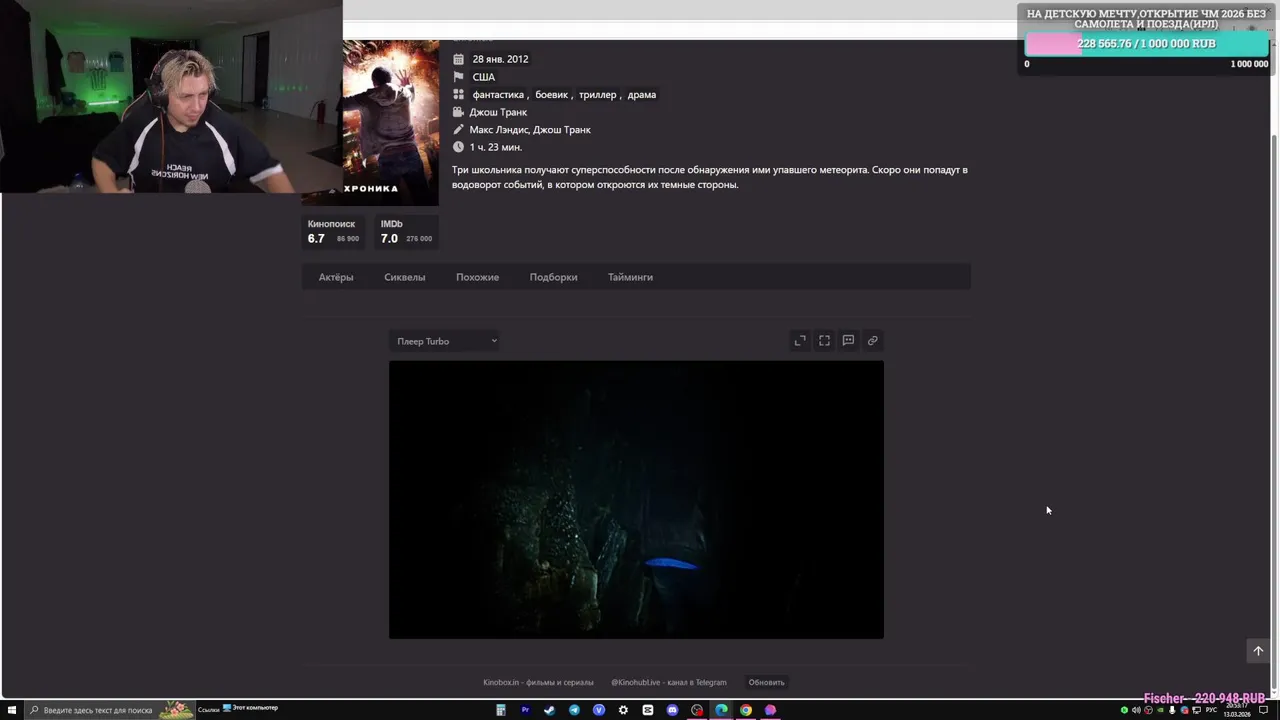Open the taskbar clock and date
The width and height of the screenshot is (1280, 720).
pyautogui.click(x=1237, y=710)
